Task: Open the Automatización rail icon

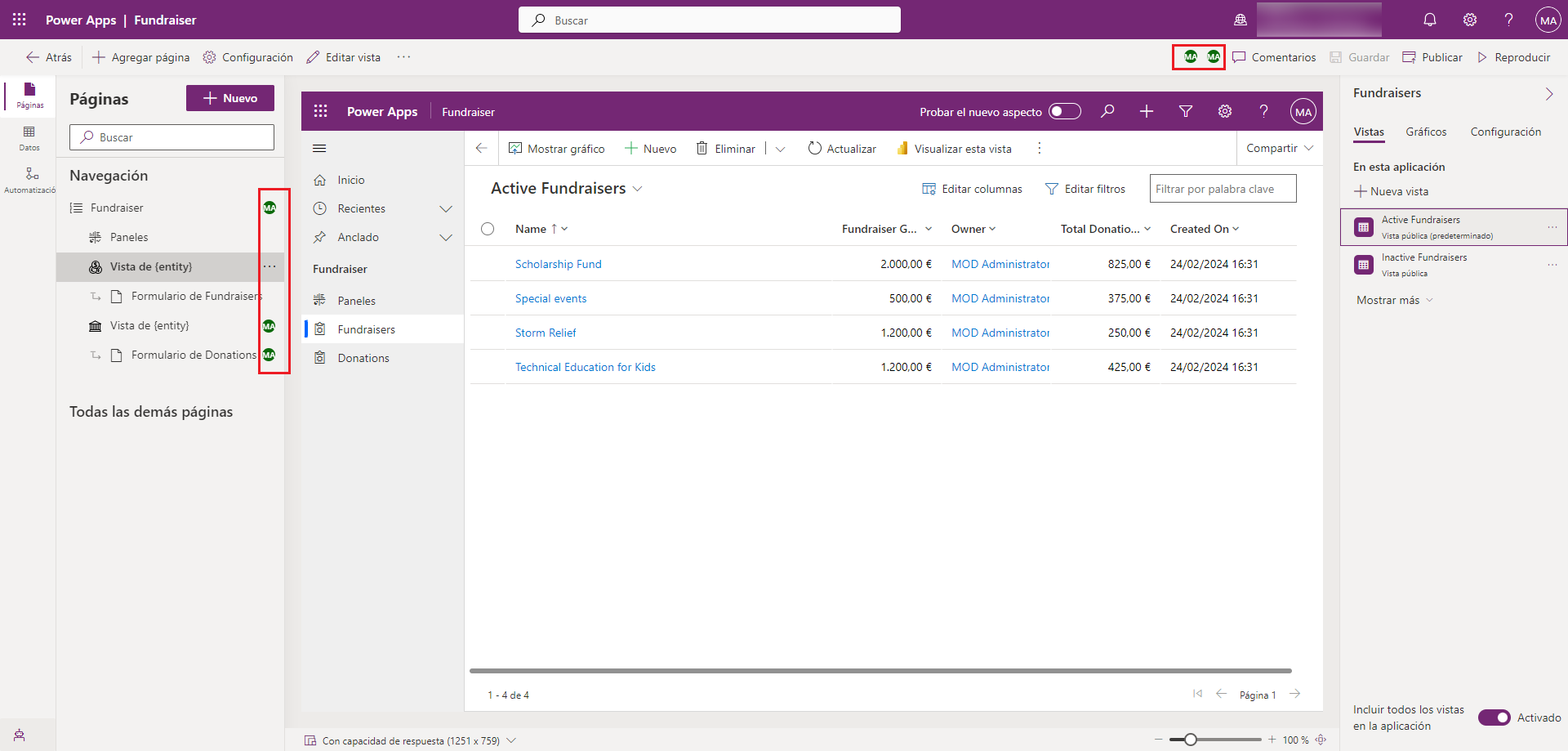Action: coord(29,180)
